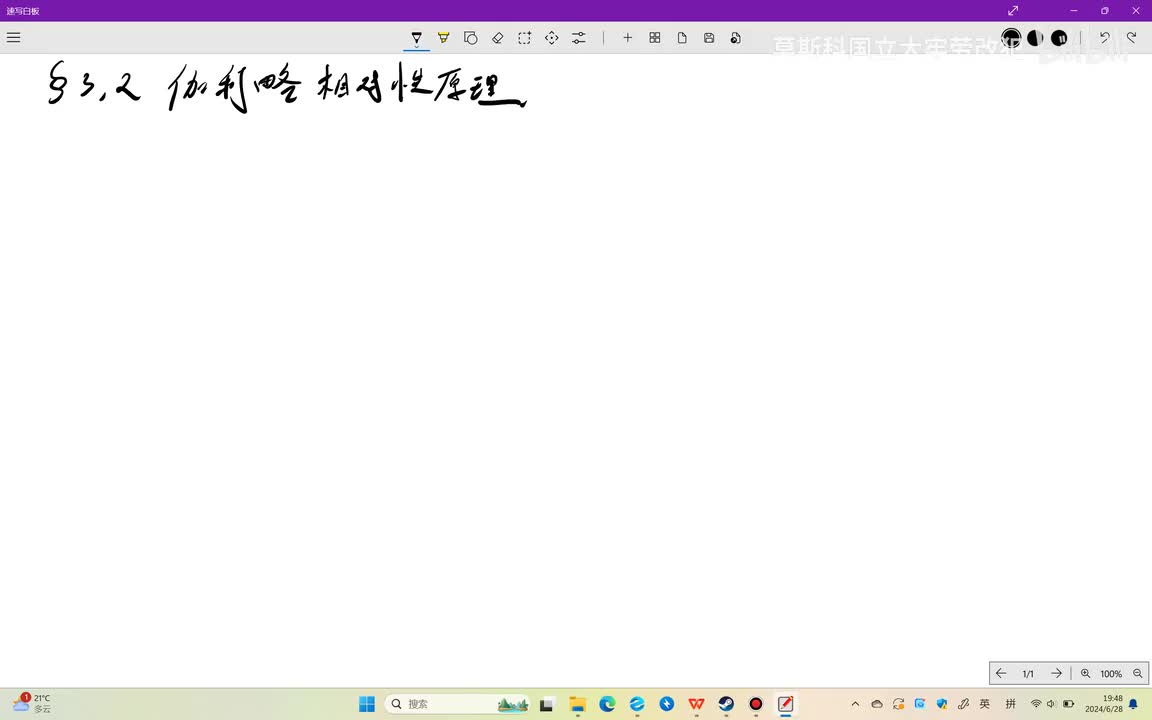Select the eraser tool
Image resolution: width=1152 pixels, height=720 pixels.
point(497,37)
